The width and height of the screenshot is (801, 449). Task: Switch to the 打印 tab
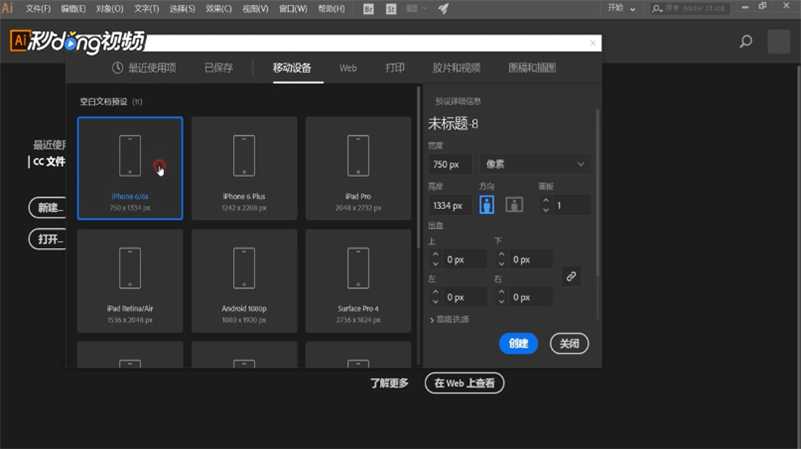[395, 68]
